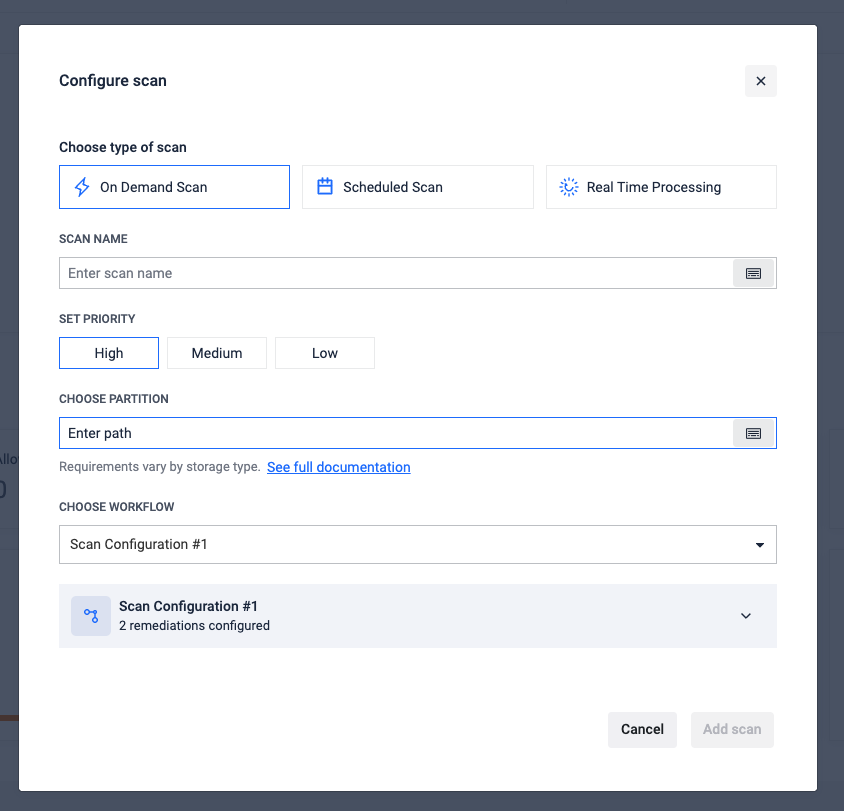Viewport: 844px width, 811px height.
Task: Click the Scan Configuration #1 workflow icon
Action: point(91,616)
